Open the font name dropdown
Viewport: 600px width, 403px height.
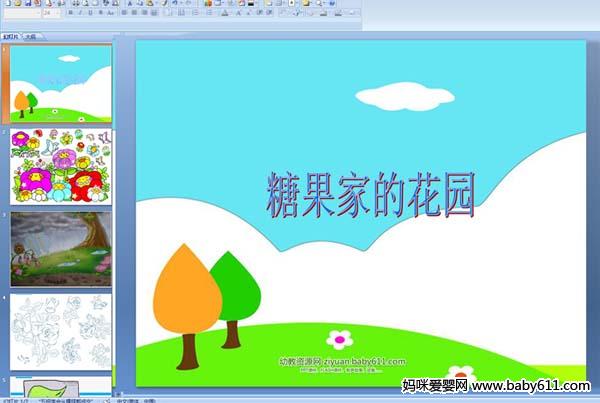coord(18,14)
